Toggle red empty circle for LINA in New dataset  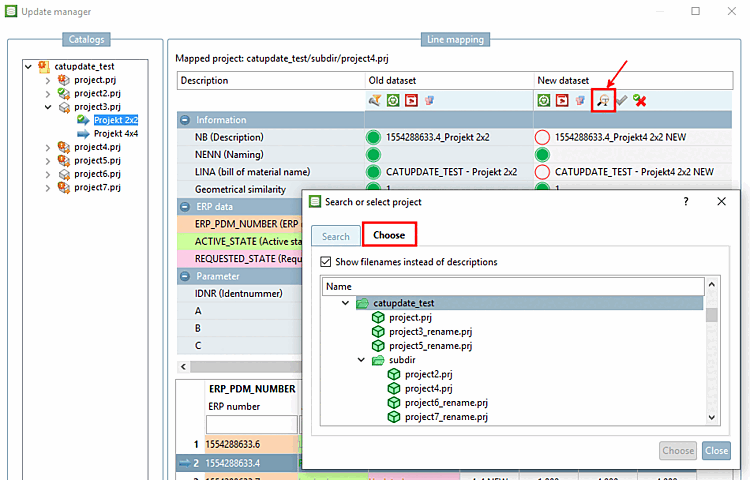542,172
